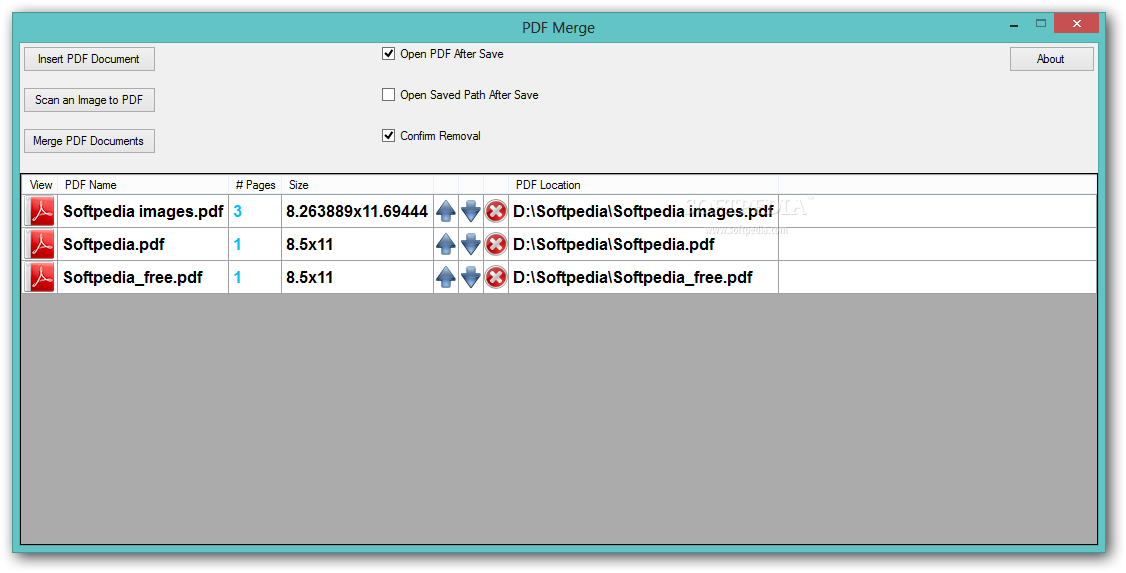The width and height of the screenshot is (1126, 573).
Task: Remove Softpedia images.pdf with red X
Action: point(495,211)
